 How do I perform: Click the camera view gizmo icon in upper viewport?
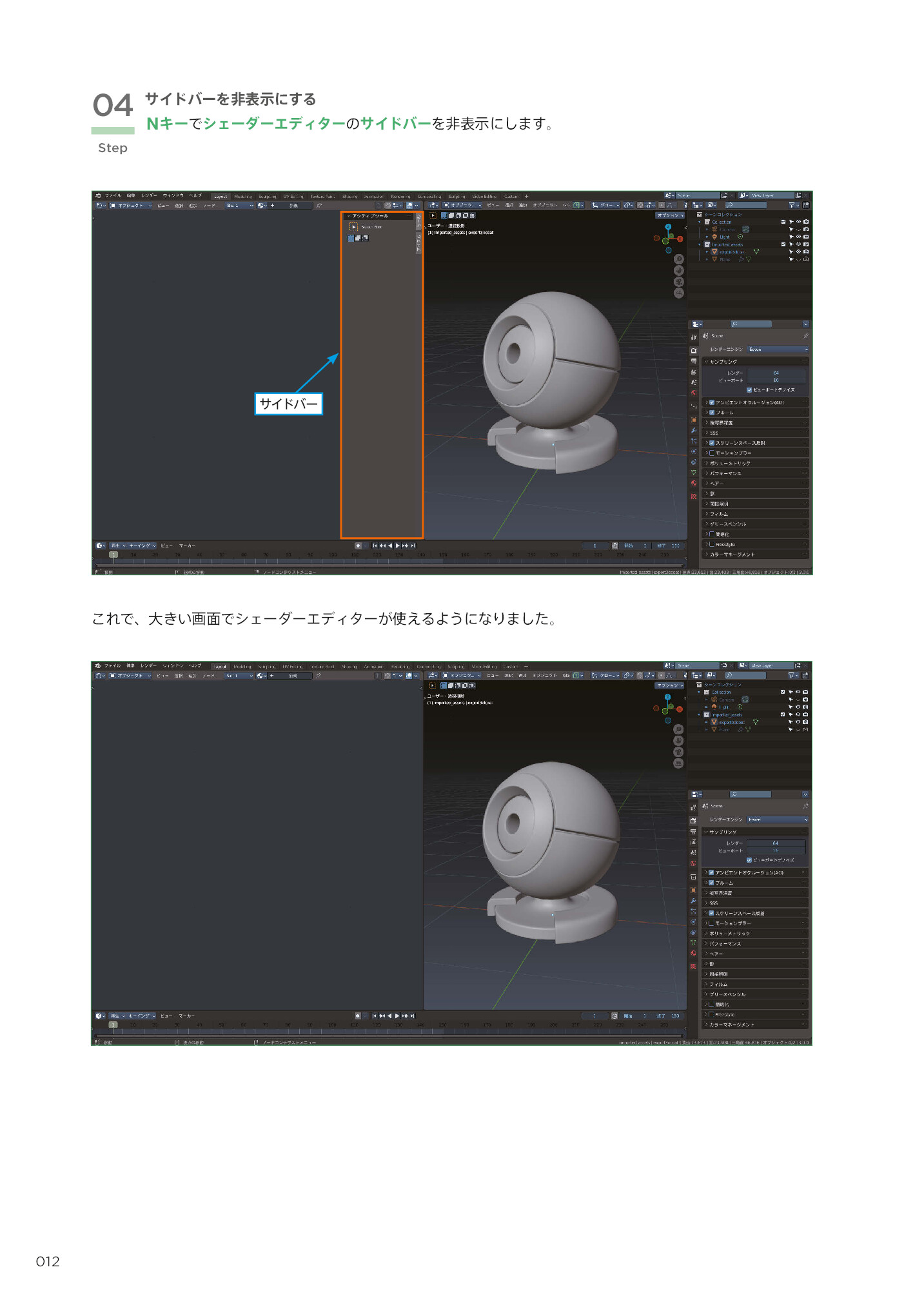[x=679, y=282]
